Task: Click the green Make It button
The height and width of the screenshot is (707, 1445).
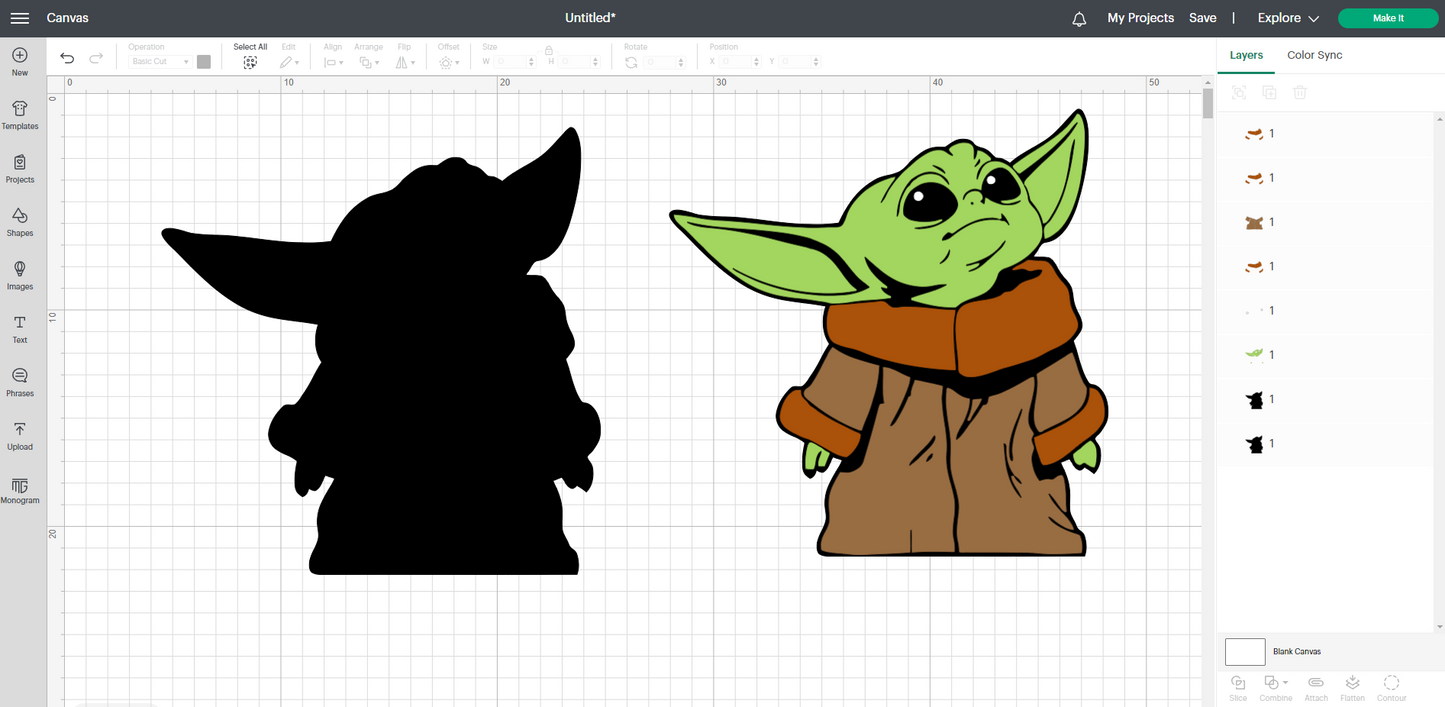Action: click(1388, 18)
